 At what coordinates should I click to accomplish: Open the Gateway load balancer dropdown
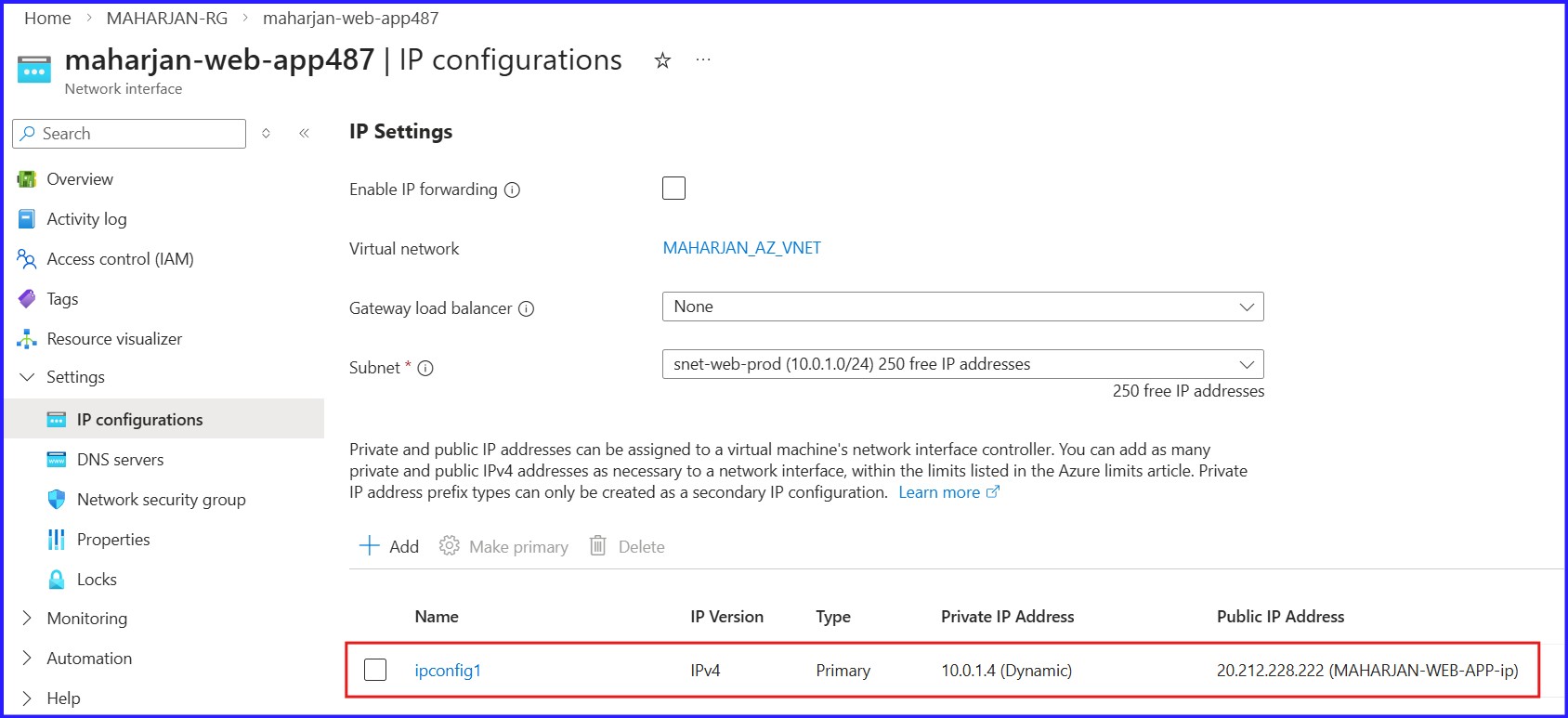(1248, 306)
